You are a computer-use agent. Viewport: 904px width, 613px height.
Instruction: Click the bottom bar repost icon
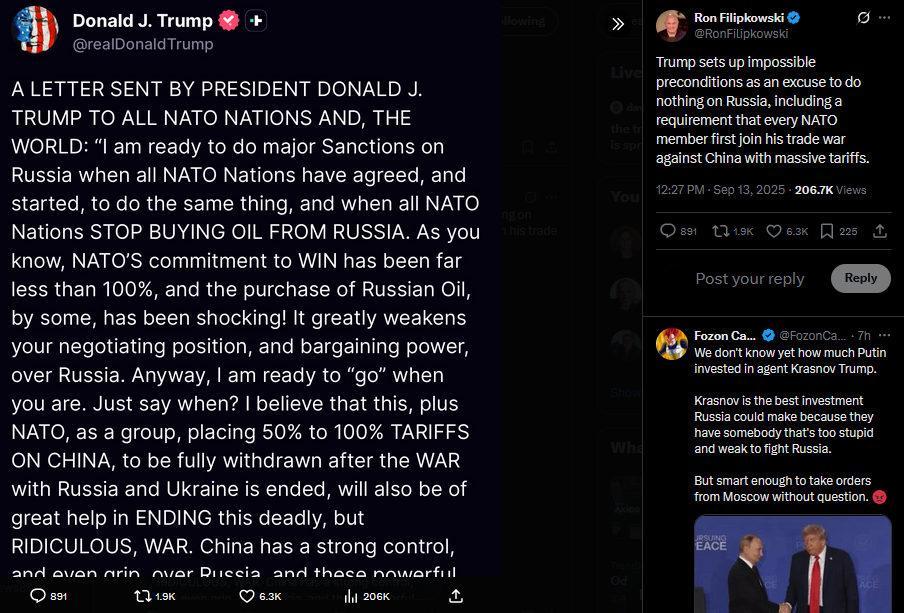coord(142,596)
